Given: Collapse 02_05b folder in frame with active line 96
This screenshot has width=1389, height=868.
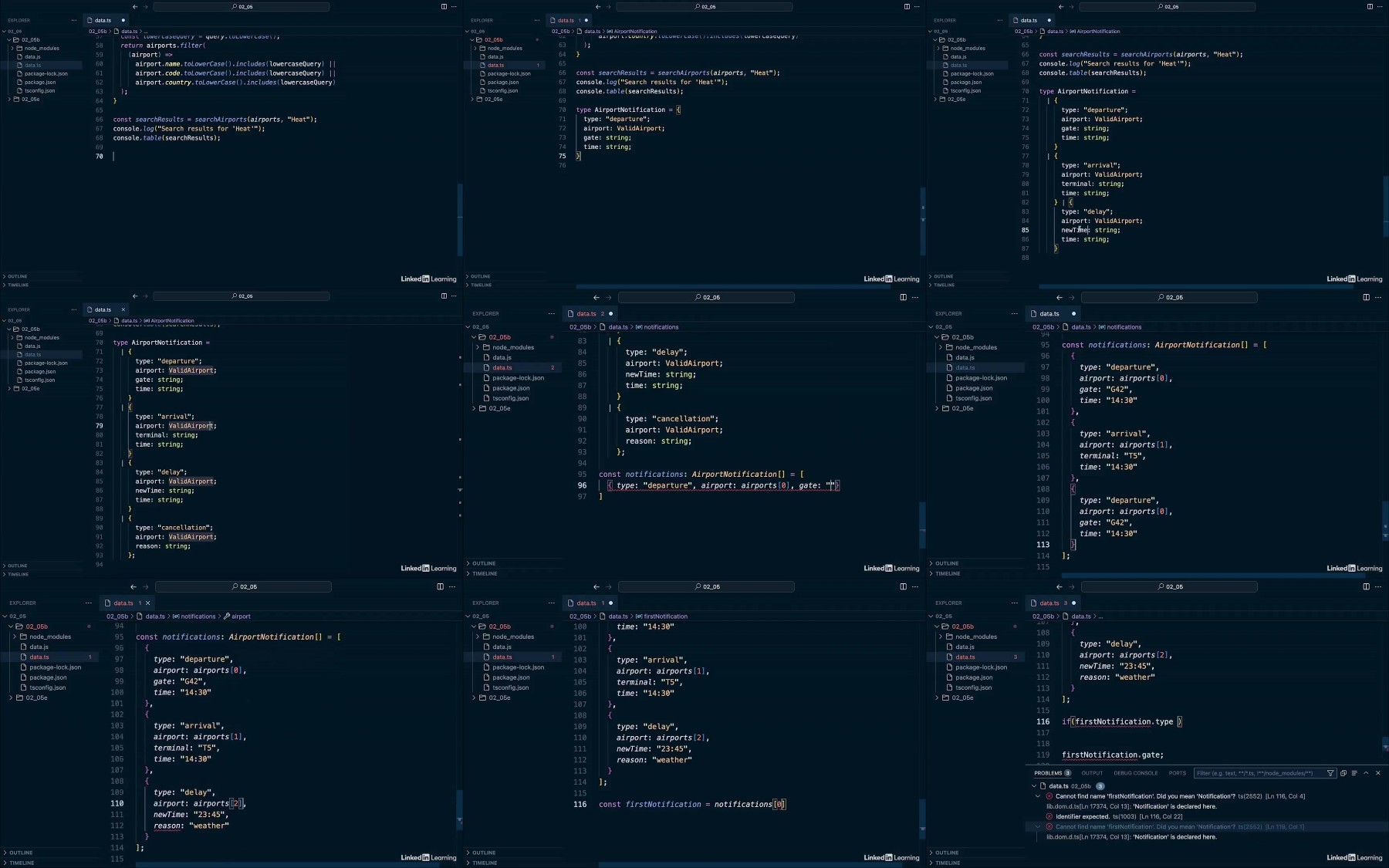Looking at the screenshot, I should 474,337.
